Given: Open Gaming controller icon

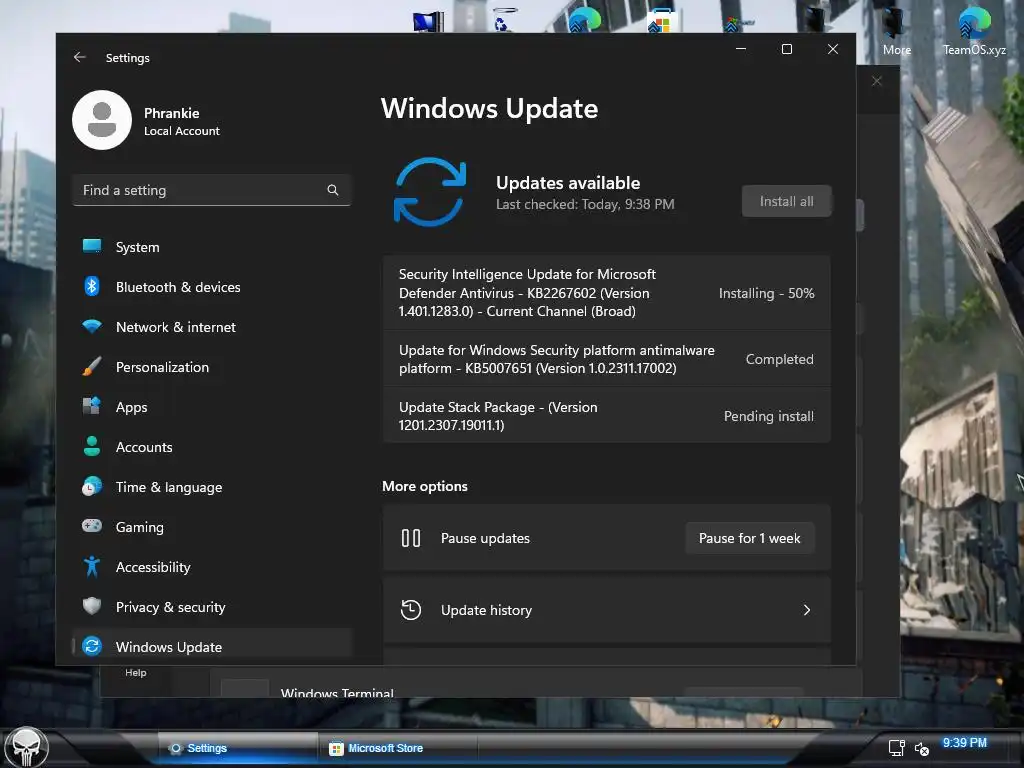Looking at the screenshot, I should [x=92, y=526].
